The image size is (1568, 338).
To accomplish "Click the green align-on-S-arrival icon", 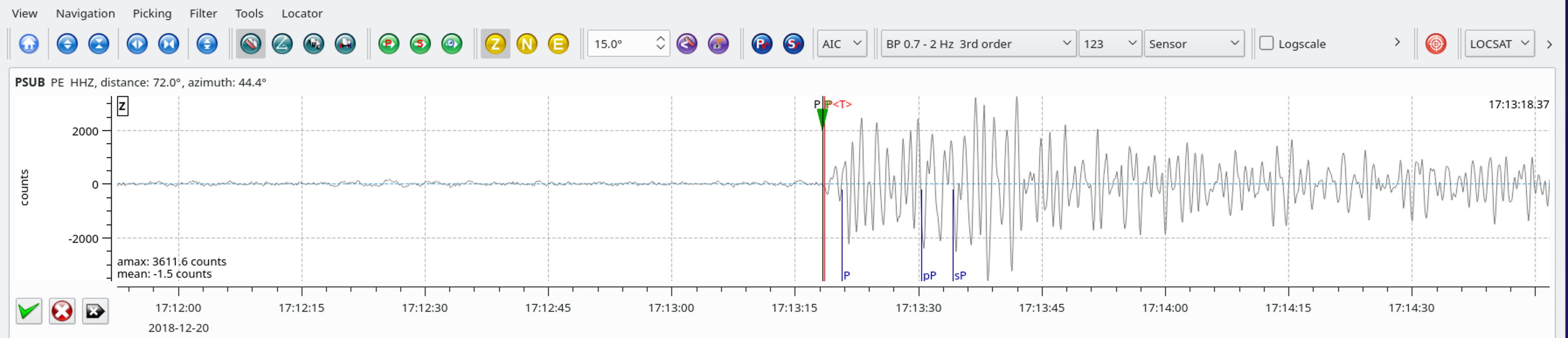I will [x=420, y=44].
